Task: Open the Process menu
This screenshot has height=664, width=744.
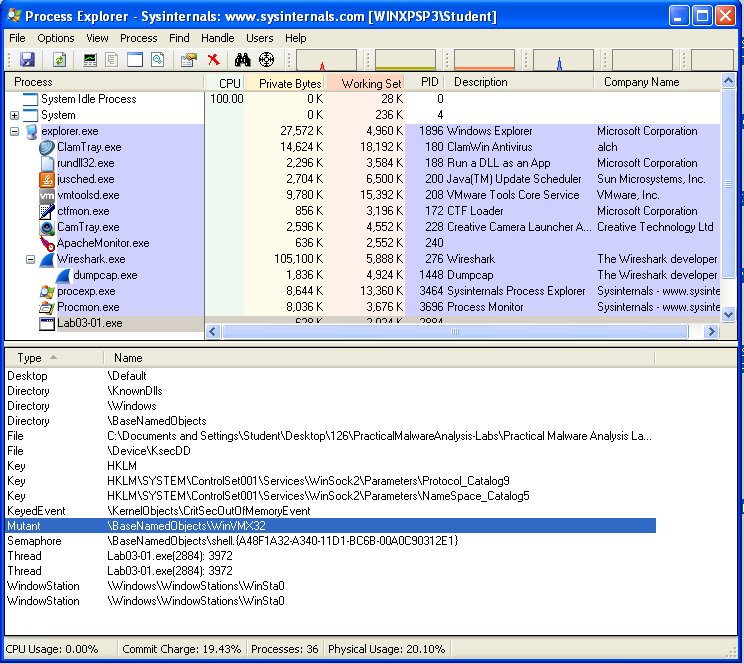Action: coord(139,38)
